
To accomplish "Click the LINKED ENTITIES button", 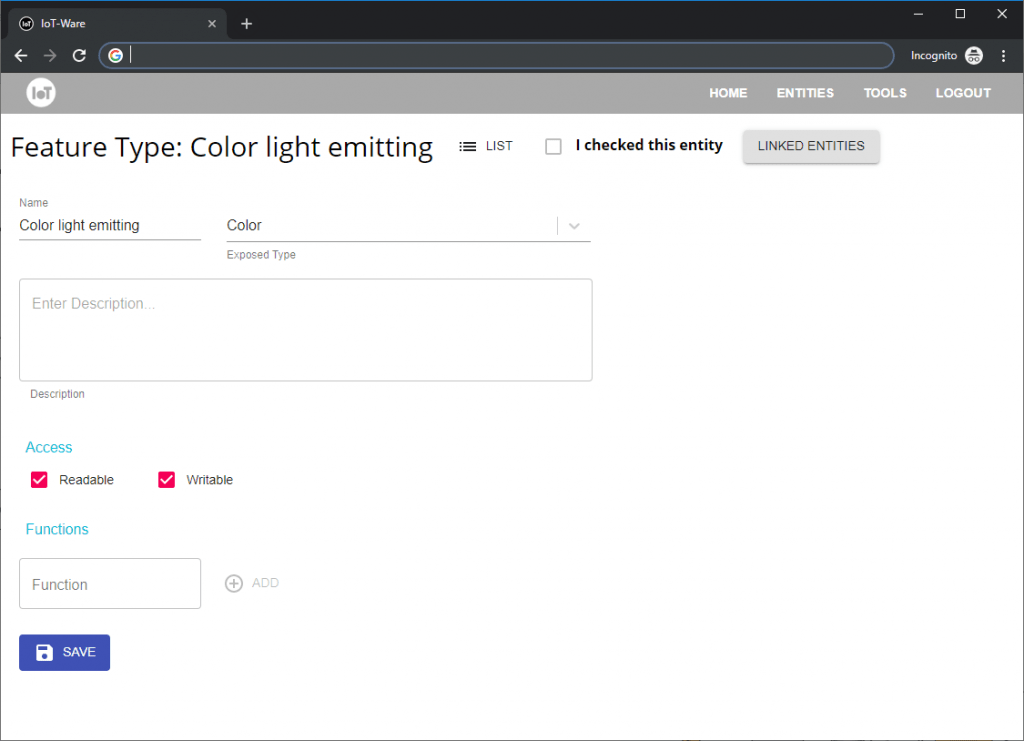I will coord(811,146).
